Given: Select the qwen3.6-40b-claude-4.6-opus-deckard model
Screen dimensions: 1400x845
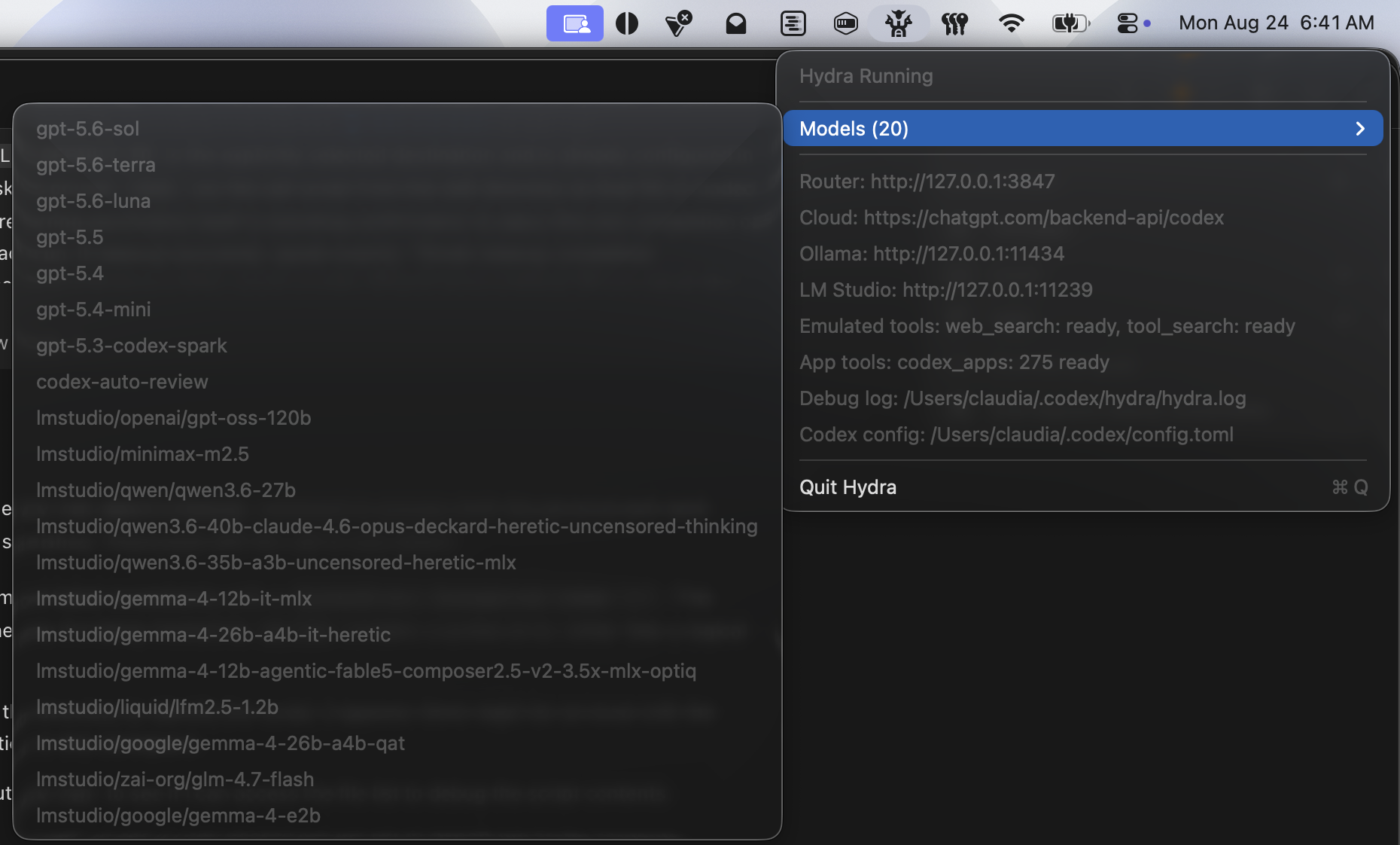Looking at the screenshot, I should pyautogui.click(x=397, y=526).
